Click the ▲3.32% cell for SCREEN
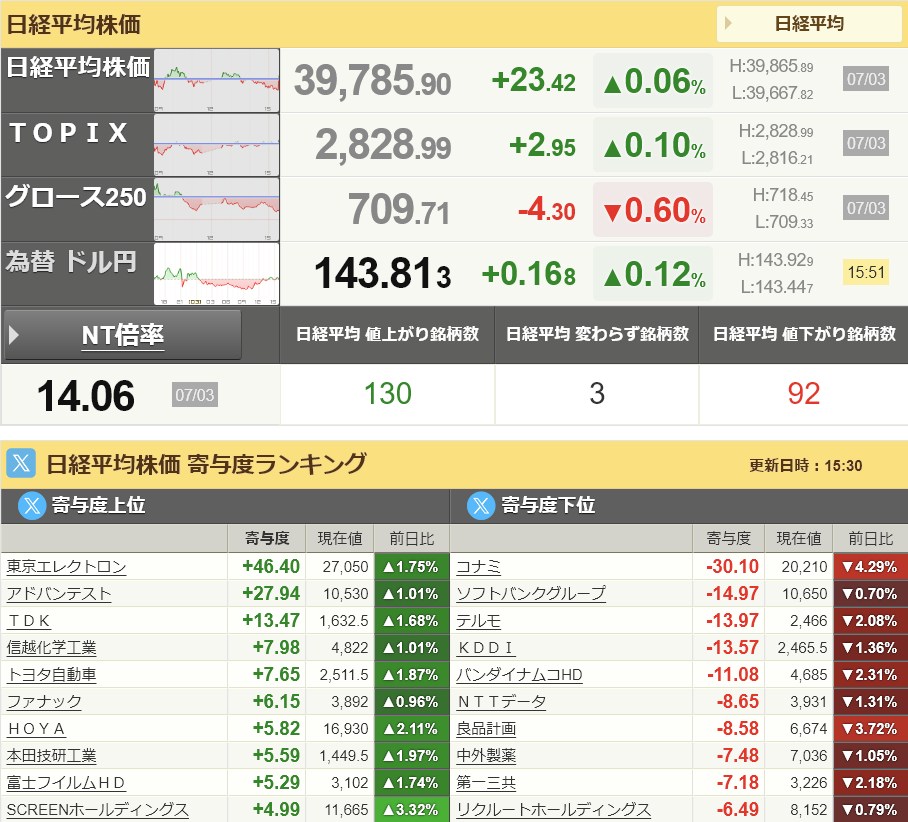 [x=412, y=810]
